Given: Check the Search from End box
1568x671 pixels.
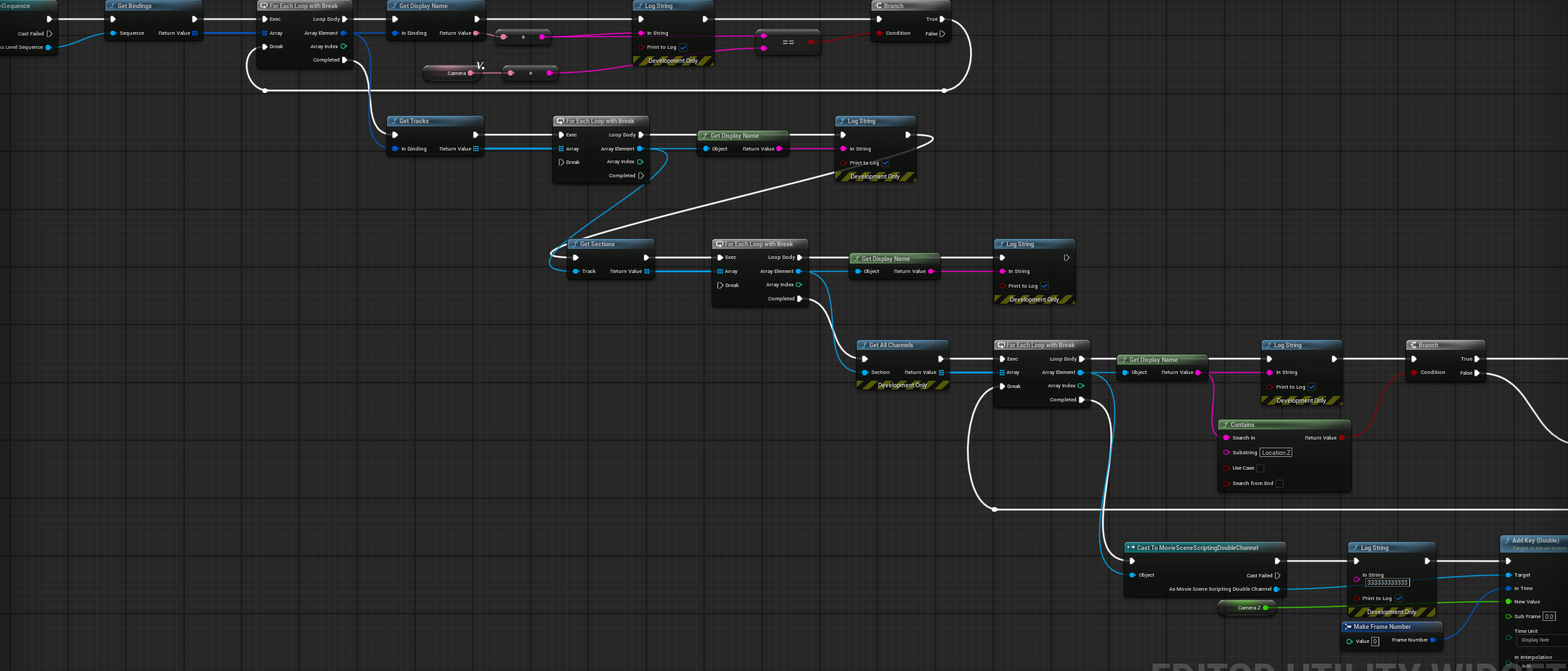Looking at the screenshot, I should click(x=1280, y=484).
